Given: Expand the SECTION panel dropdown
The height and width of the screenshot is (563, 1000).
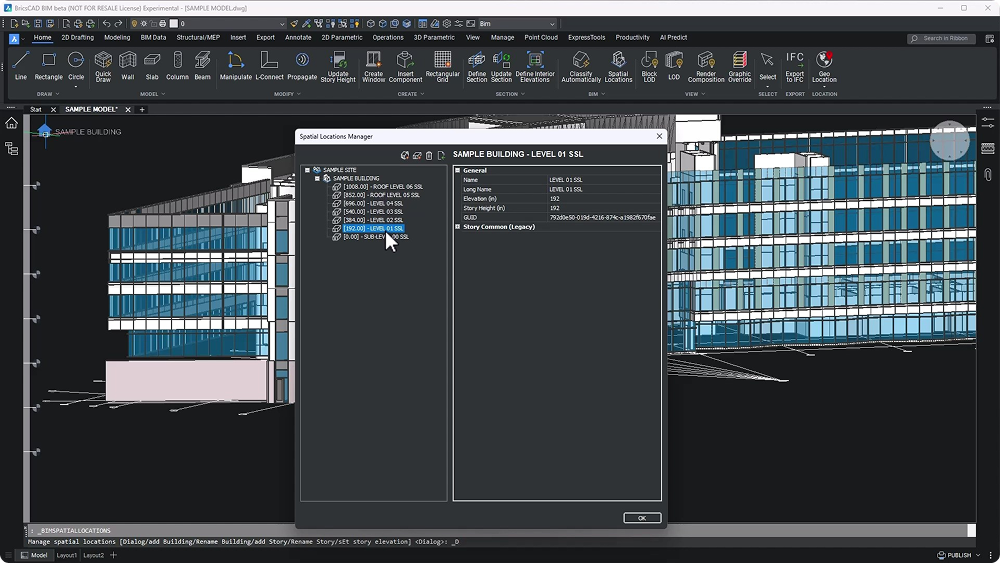Looking at the screenshot, I should pyautogui.click(x=510, y=94).
